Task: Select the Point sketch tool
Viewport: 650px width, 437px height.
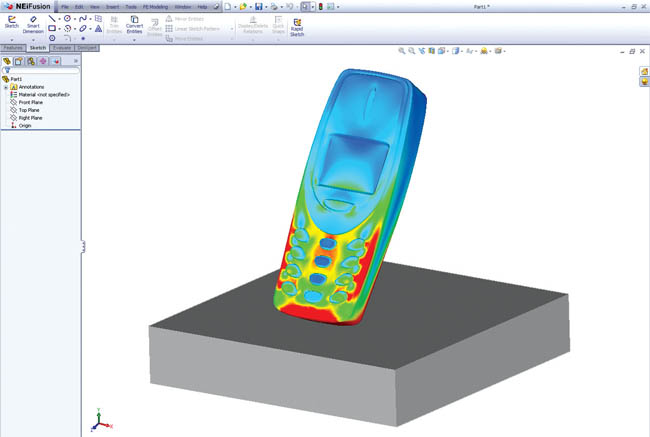Action: coord(83,38)
